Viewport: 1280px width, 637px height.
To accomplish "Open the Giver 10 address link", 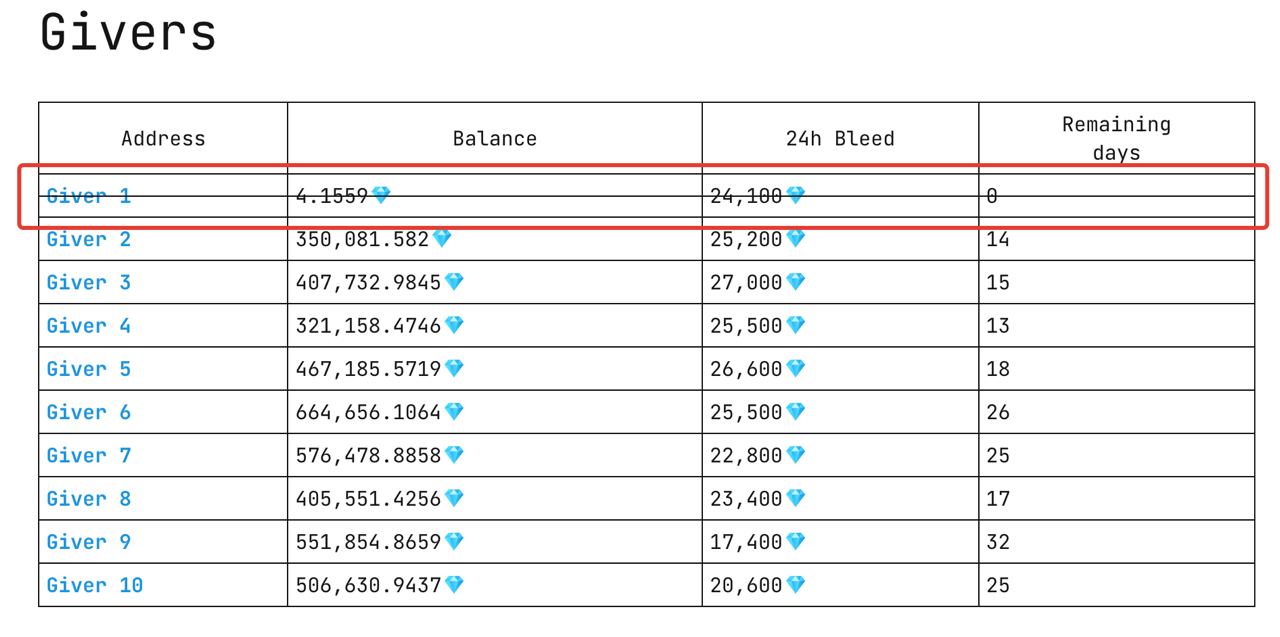I will (95, 585).
